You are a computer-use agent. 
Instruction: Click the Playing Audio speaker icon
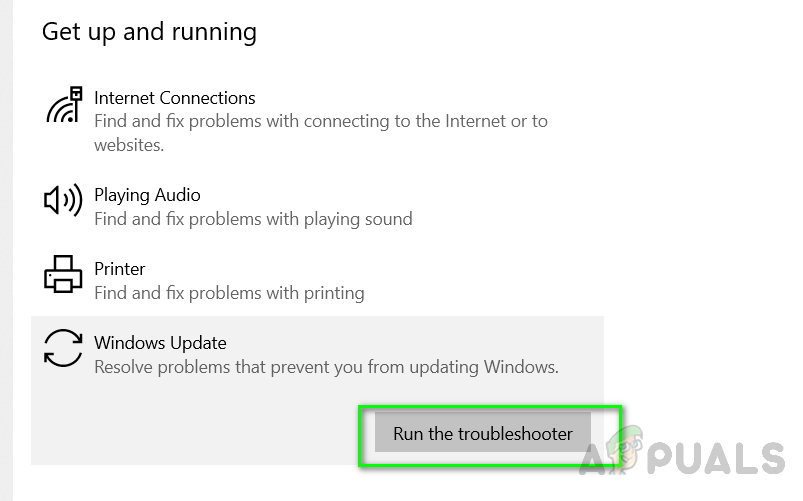(x=63, y=200)
